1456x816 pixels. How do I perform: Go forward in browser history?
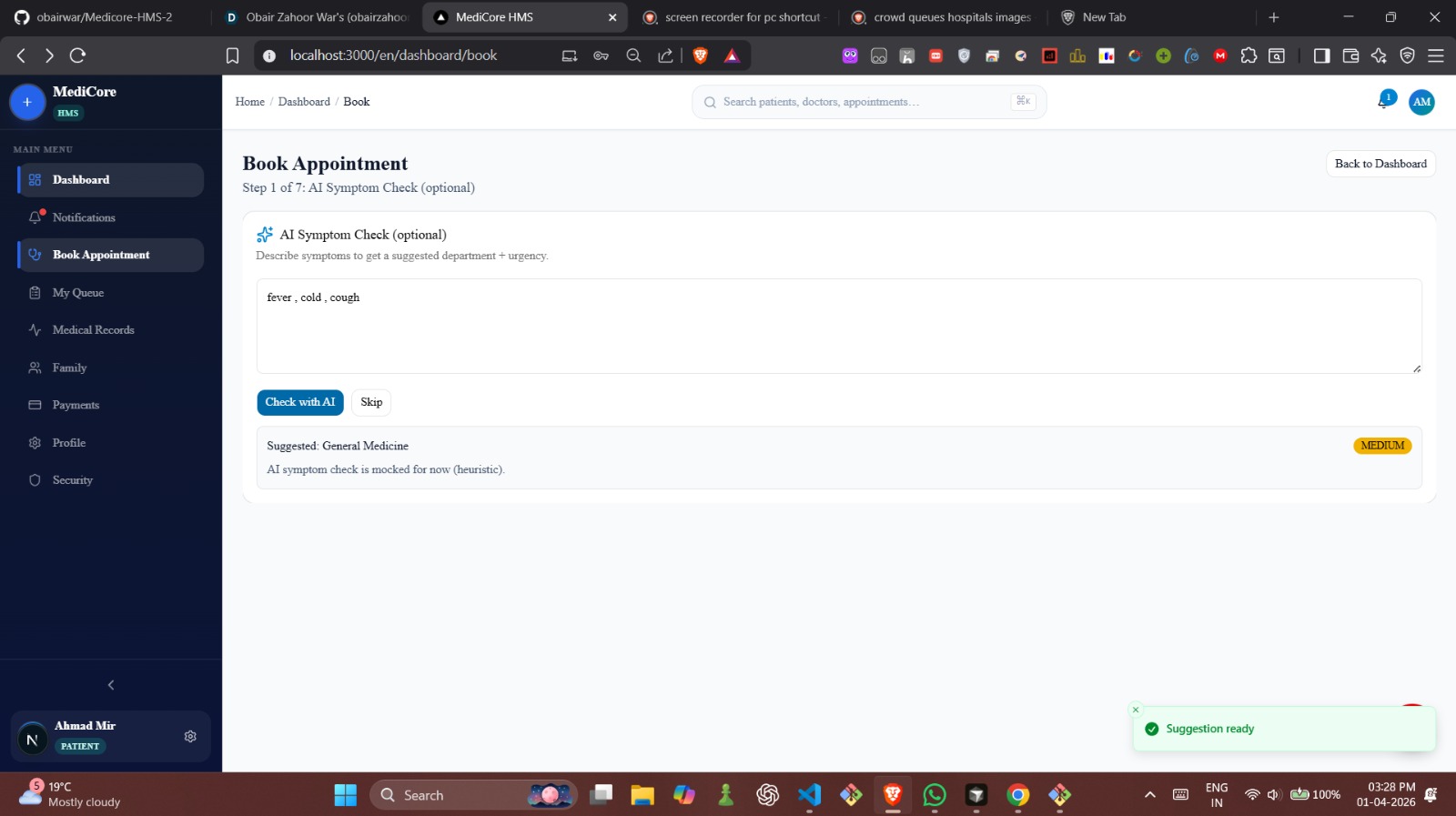[x=49, y=55]
